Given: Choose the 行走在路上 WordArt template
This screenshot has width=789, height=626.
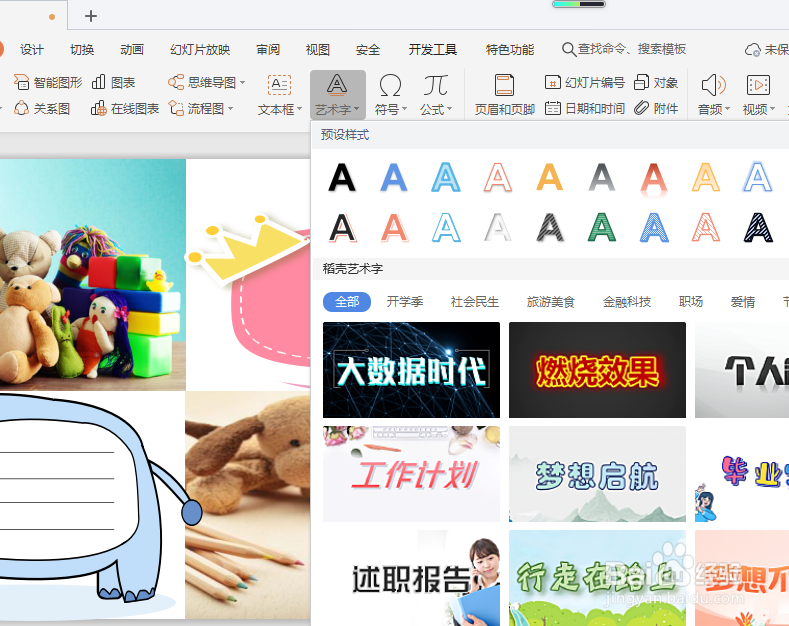Looking at the screenshot, I should pyautogui.click(x=597, y=578).
